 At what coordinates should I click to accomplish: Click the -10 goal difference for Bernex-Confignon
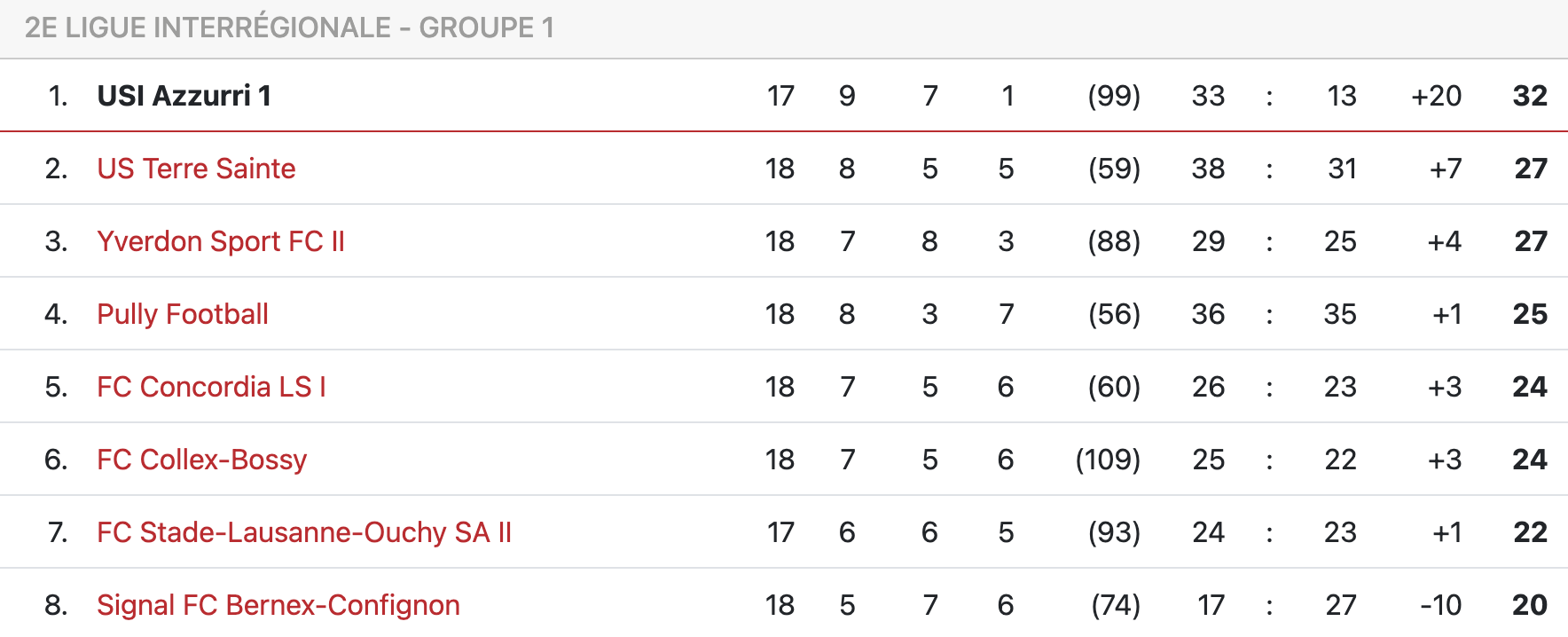[x=1440, y=605]
